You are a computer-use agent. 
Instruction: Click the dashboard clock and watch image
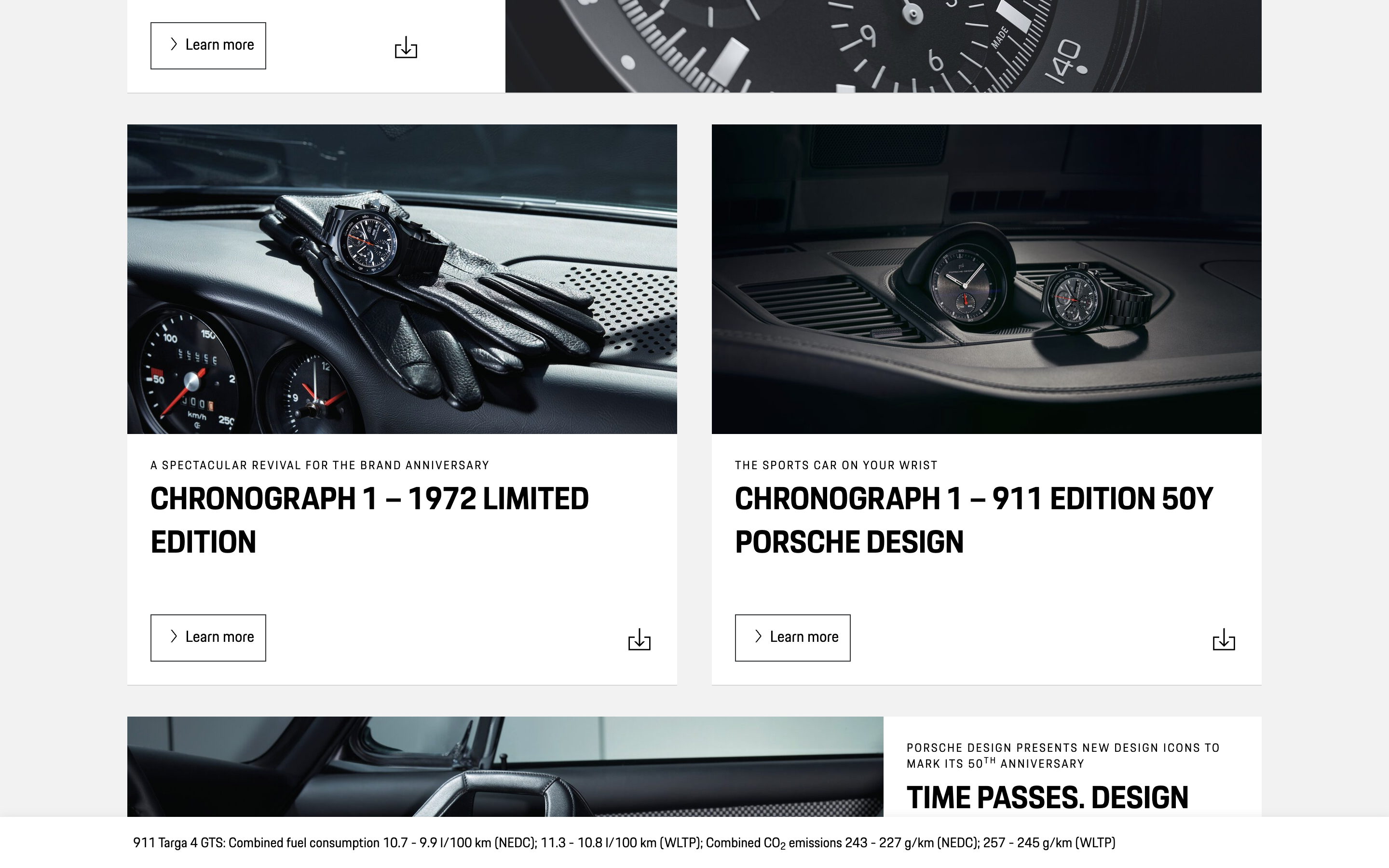click(x=986, y=279)
